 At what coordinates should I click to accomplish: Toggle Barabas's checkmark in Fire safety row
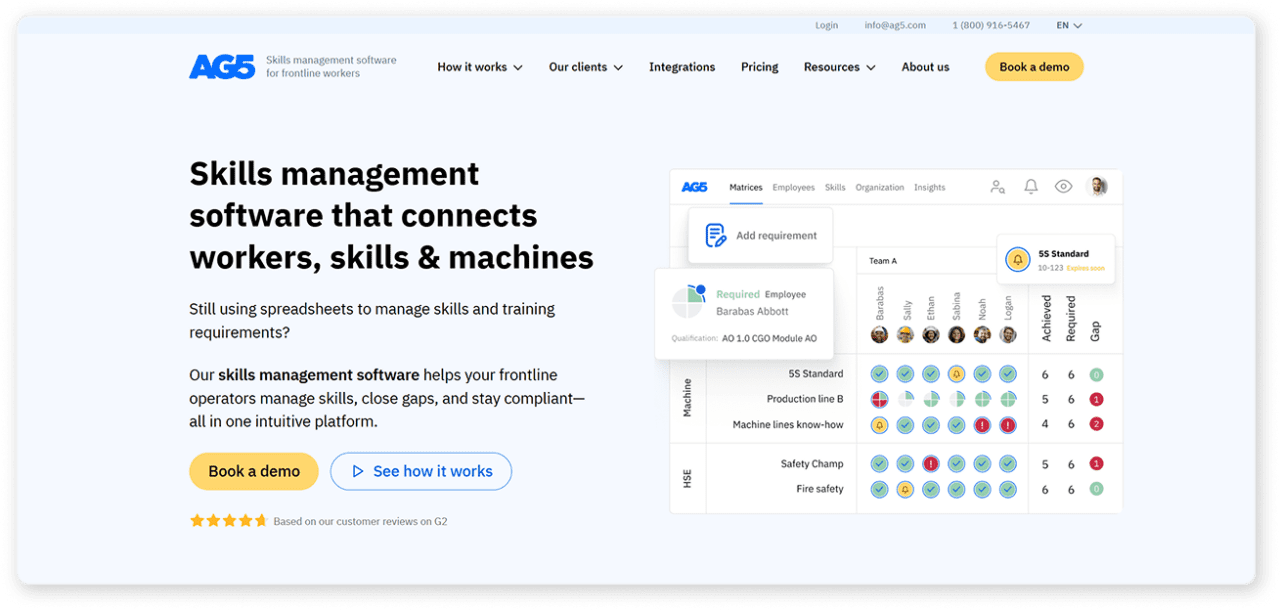[x=879, y=490]
